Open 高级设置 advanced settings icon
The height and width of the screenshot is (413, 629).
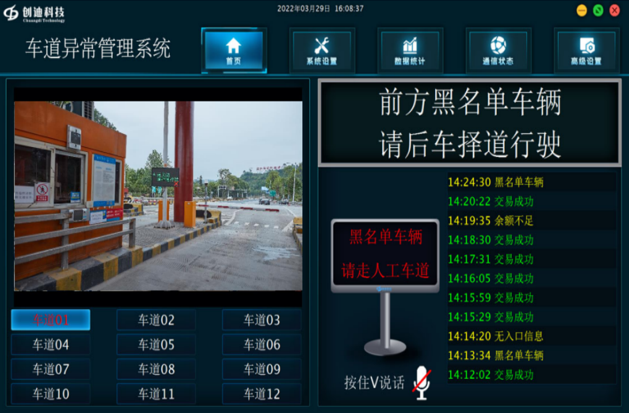coord(586,49)
